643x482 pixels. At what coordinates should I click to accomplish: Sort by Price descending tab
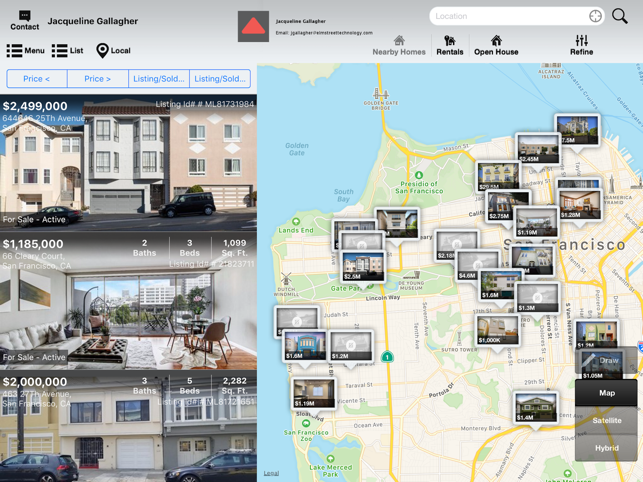[98, 79]
